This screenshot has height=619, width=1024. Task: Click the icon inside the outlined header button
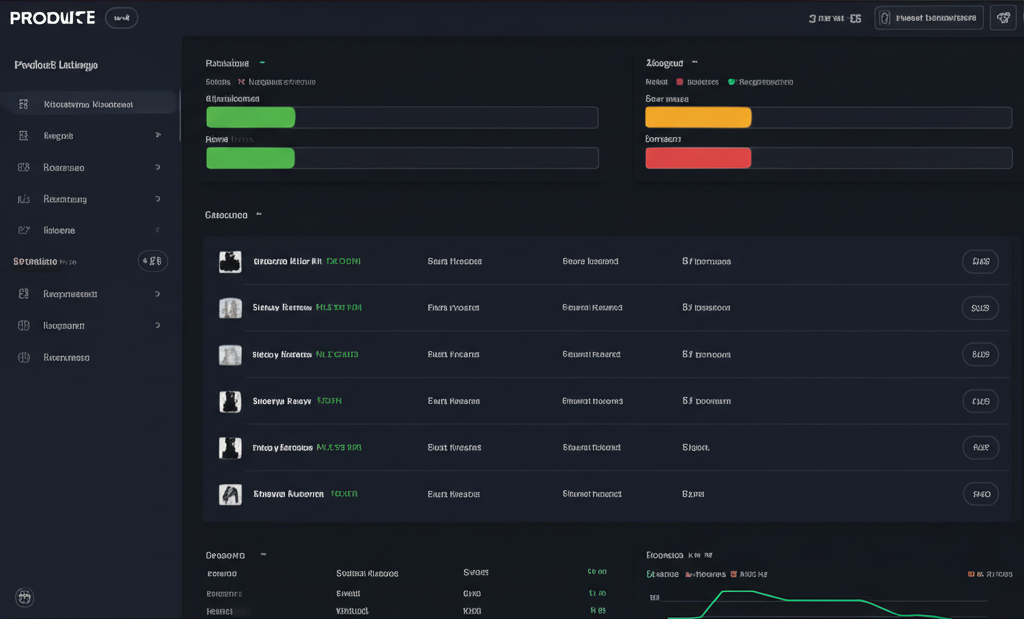click(885, 18)
